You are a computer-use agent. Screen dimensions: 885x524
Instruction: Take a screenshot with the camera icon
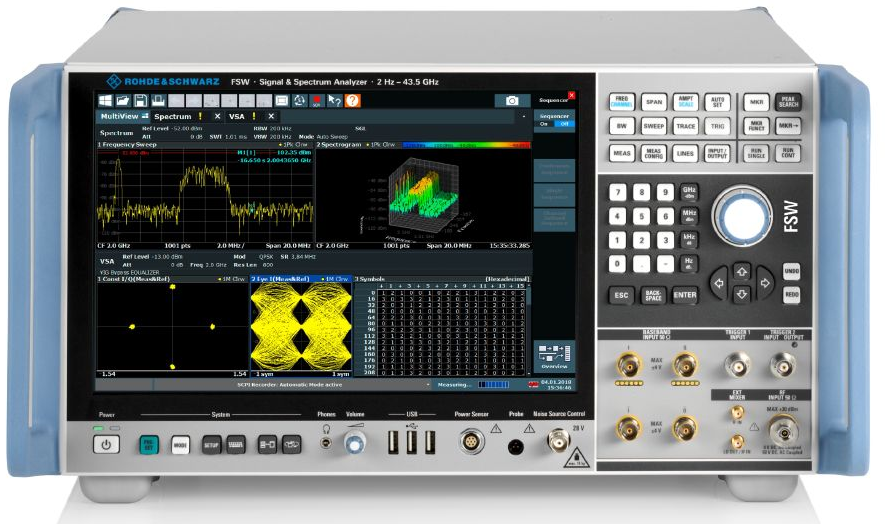point(512,101)
